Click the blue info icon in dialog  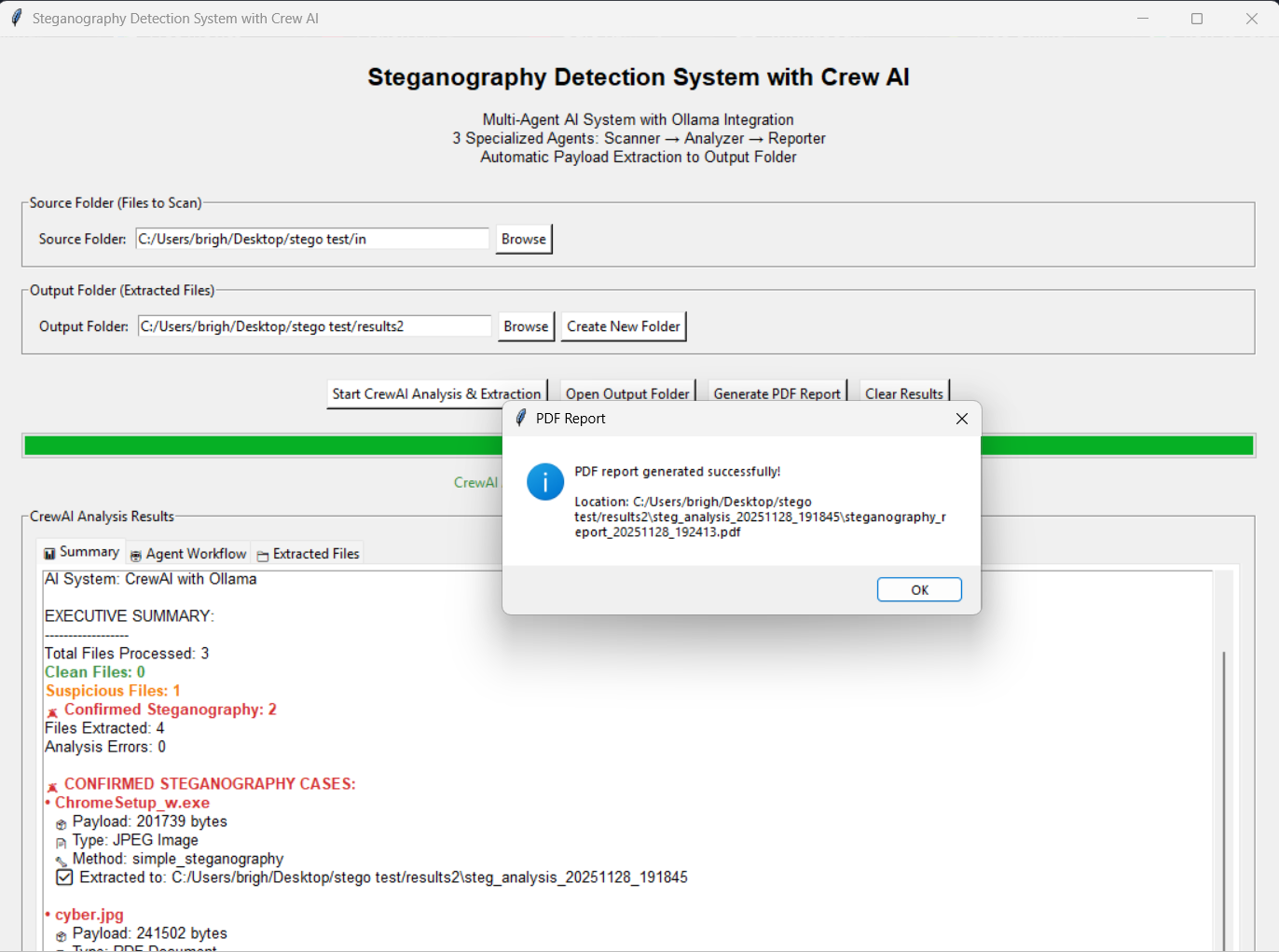pos(544,482)
